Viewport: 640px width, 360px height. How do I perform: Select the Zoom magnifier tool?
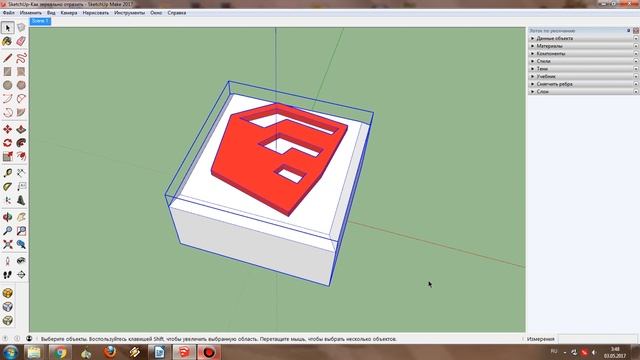[7, 231]
